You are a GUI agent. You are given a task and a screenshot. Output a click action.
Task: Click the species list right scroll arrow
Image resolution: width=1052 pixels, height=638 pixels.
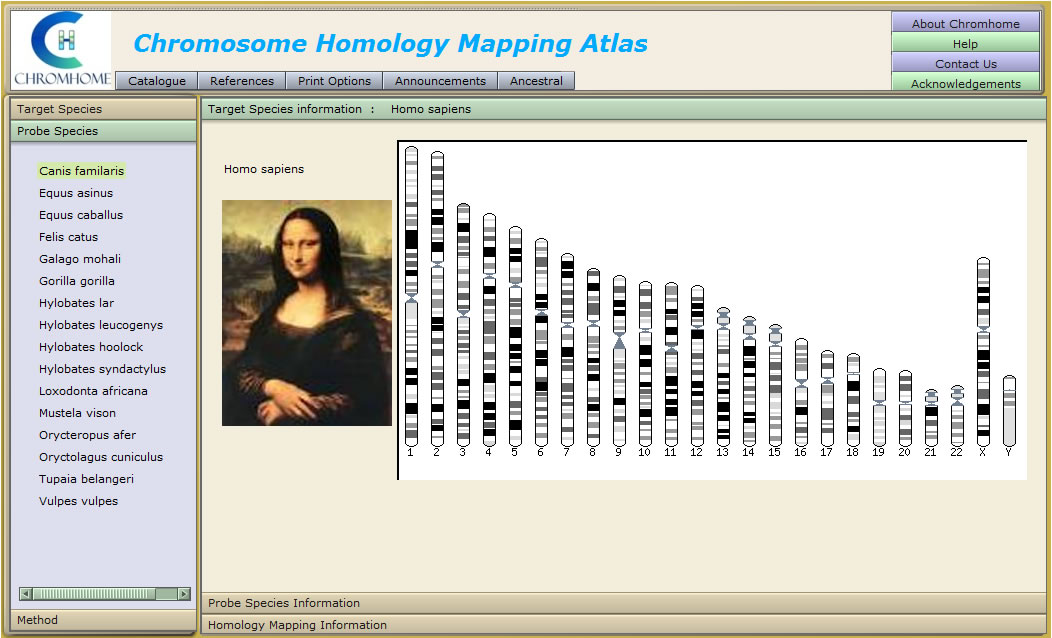point(184,594)
